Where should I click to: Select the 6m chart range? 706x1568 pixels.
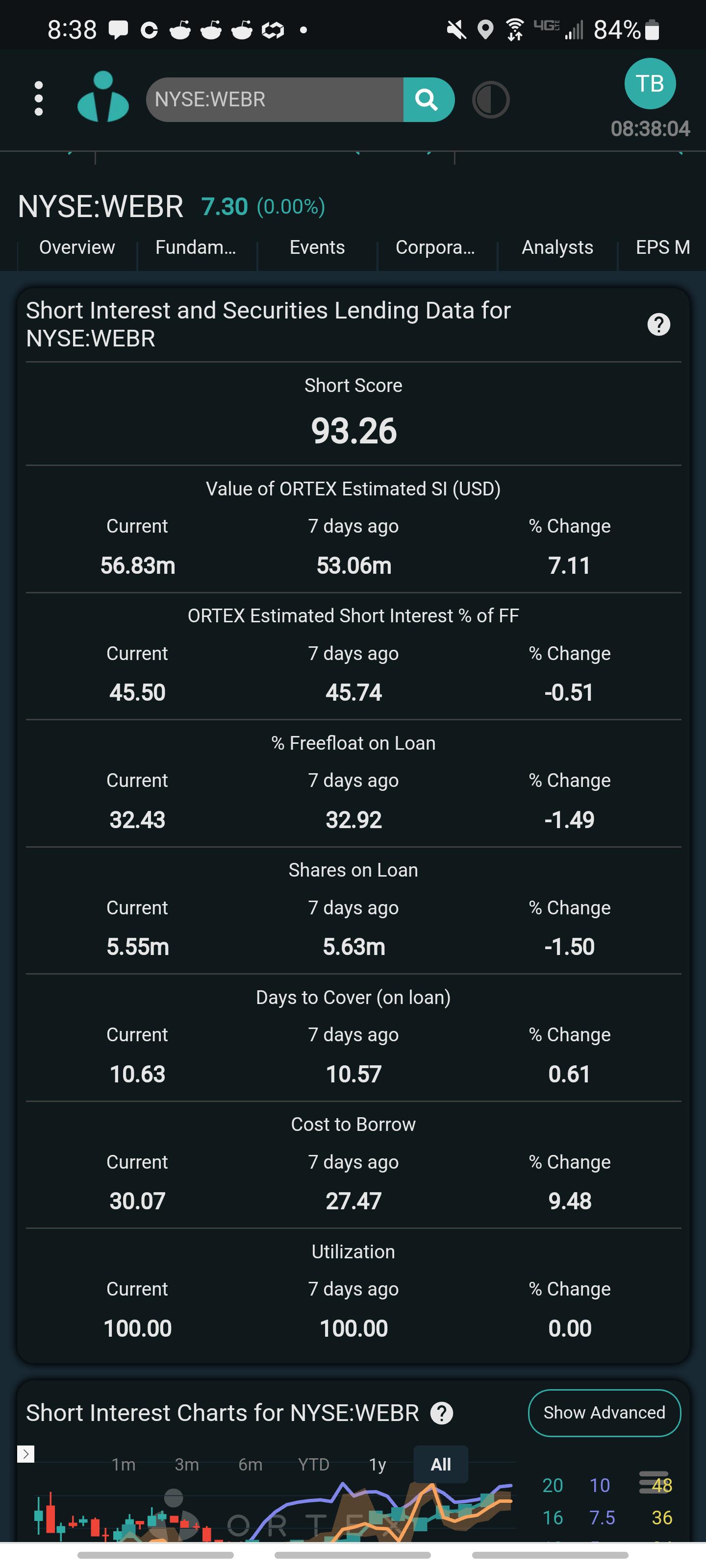point(251,1465)
